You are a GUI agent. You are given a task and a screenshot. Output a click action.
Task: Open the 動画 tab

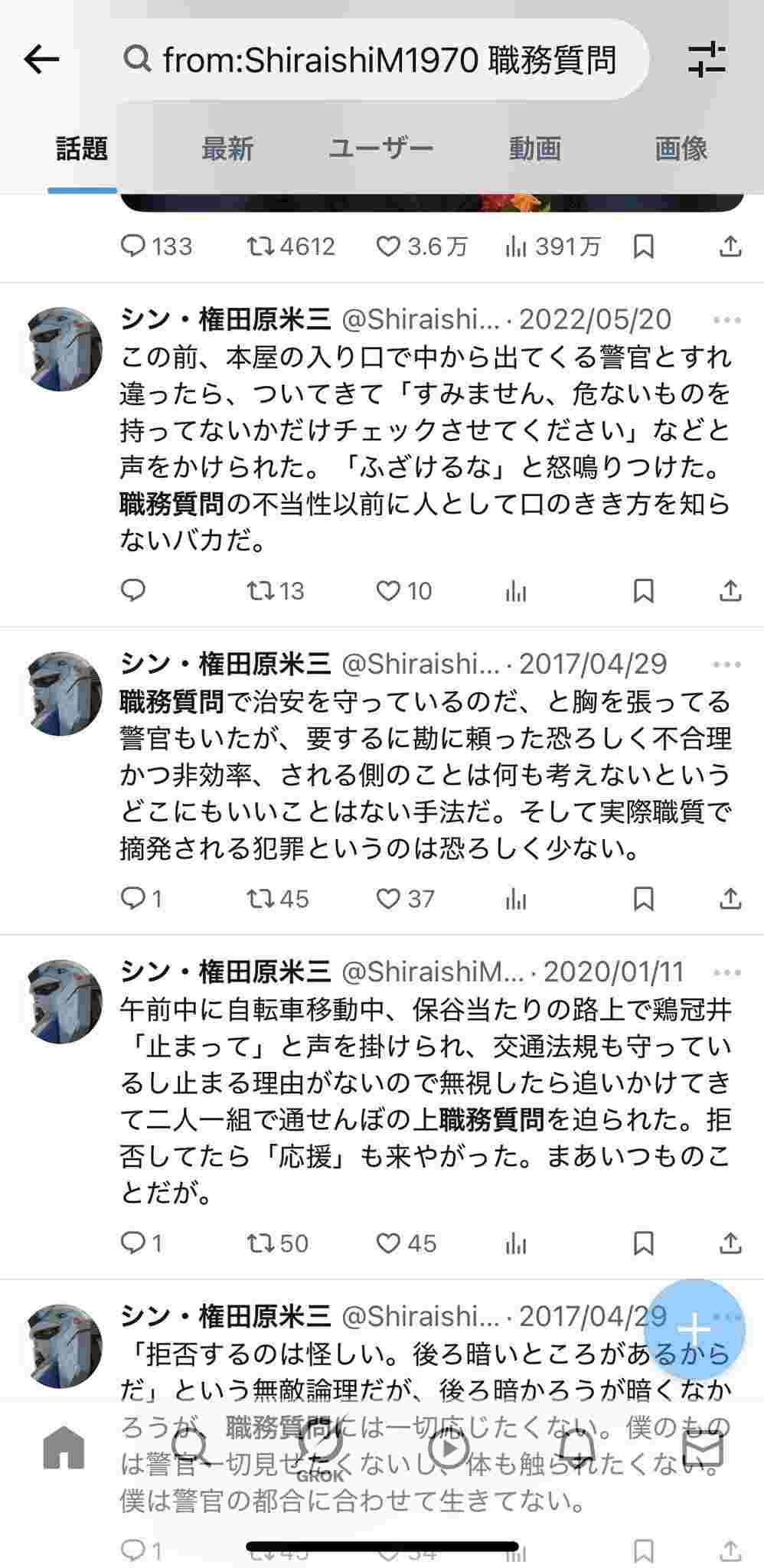tap(534, 149)
